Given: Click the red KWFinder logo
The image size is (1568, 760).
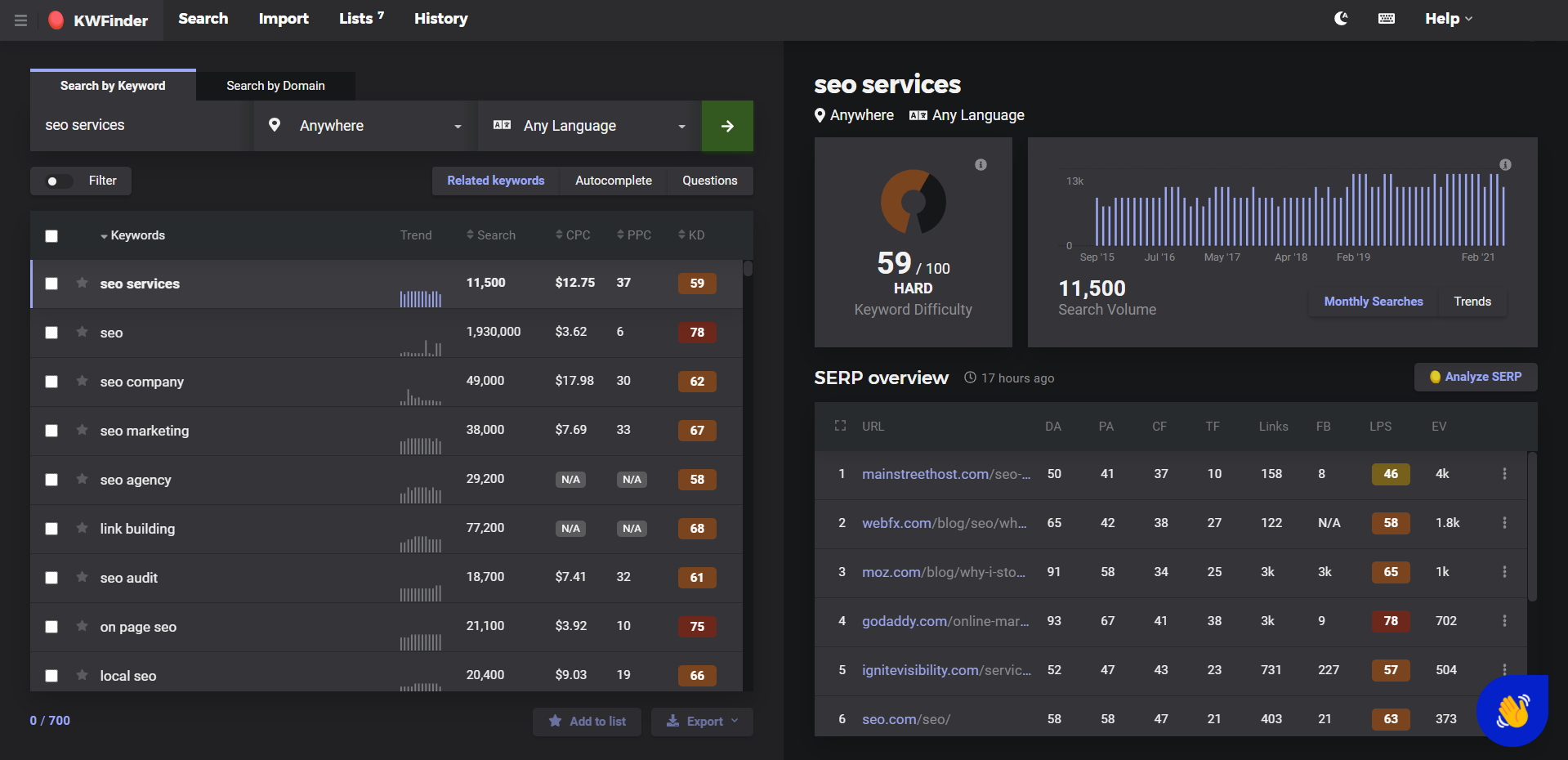Looking at the screenshot, I should pyautogui.click(x=56, y=20).
